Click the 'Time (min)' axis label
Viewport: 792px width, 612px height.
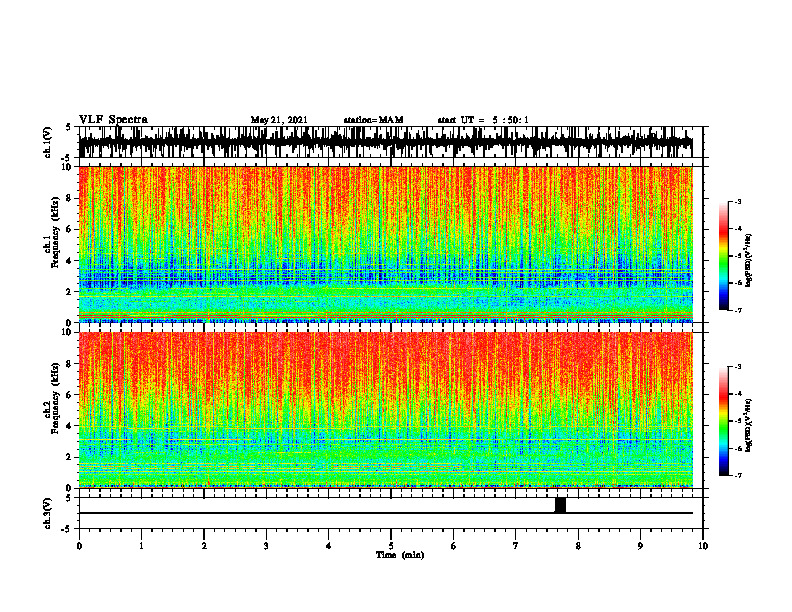[400, 555]
